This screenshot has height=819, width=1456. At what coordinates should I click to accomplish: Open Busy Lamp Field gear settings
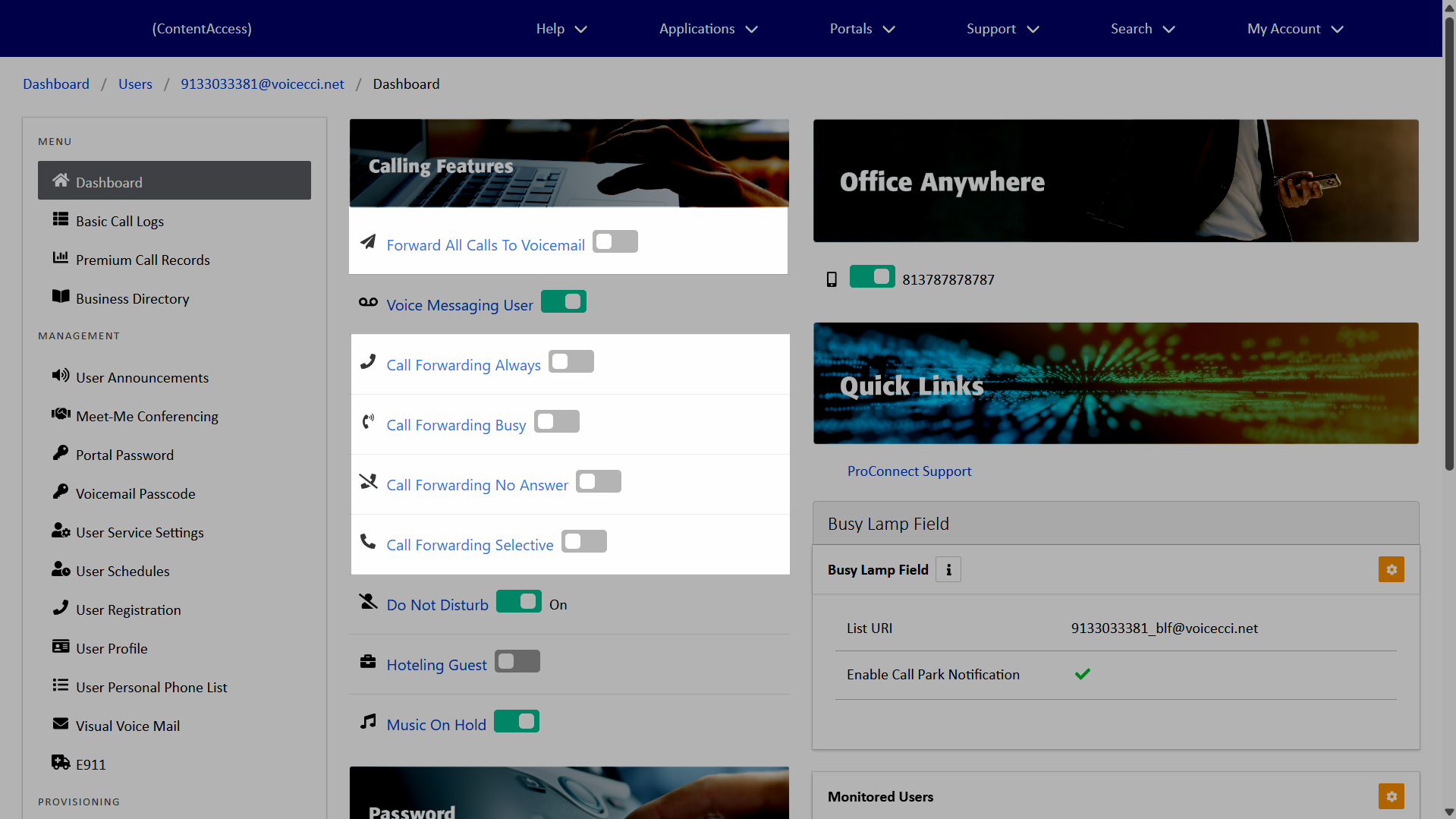(1391, 570)
